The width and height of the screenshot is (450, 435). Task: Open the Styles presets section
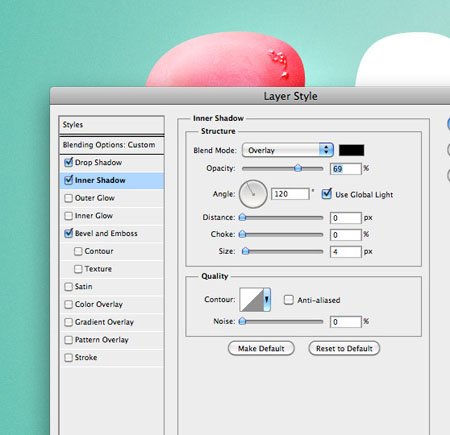(x=112, y=125)
